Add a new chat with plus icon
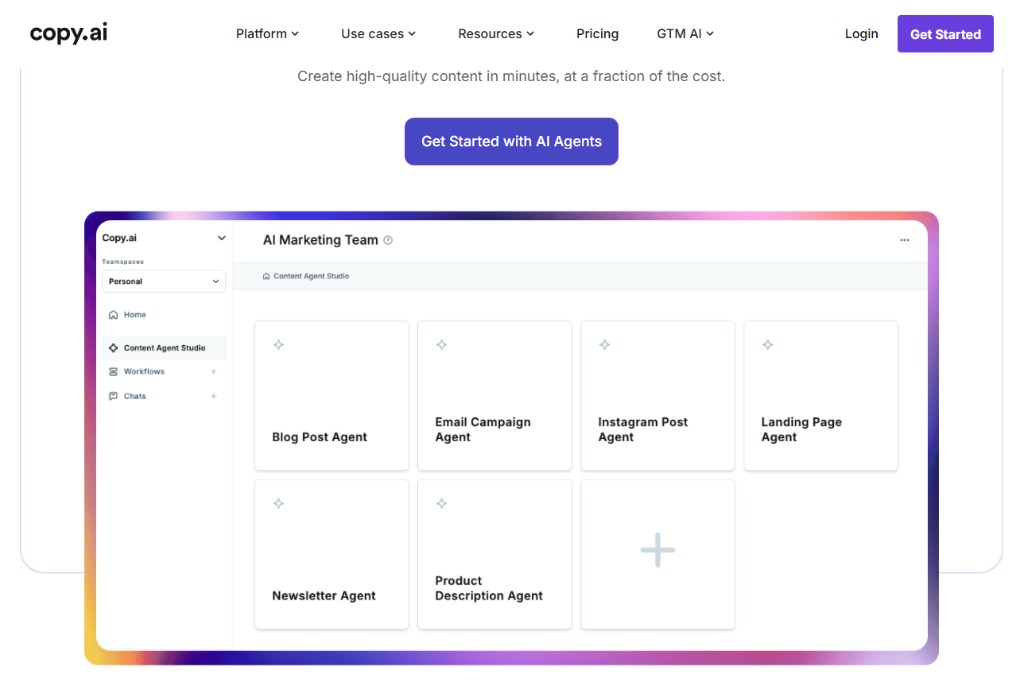This screenshot has width=1024, height=683. 214,396
